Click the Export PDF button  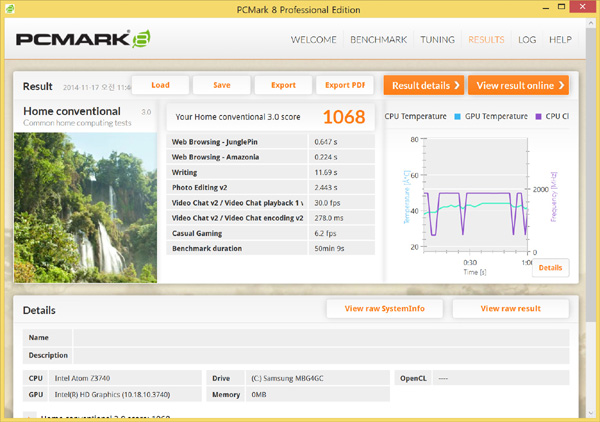pos(345,85)
